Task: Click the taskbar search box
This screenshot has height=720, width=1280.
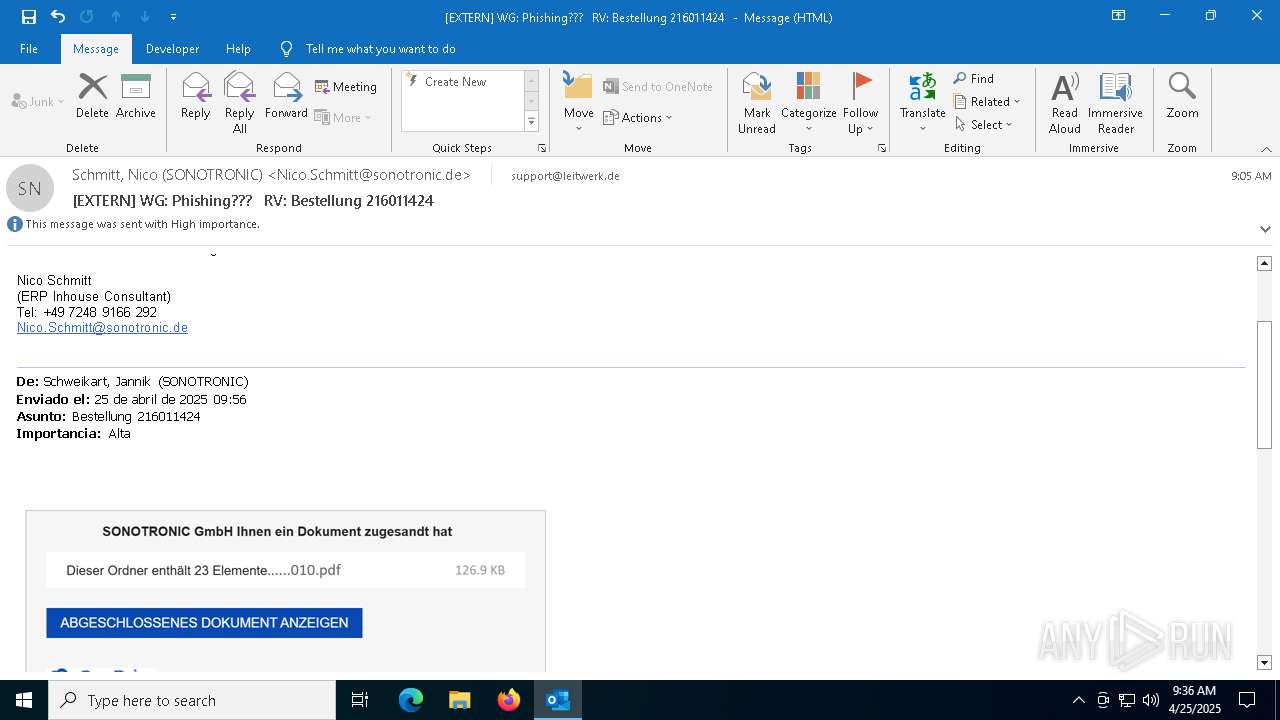Action: coord(192,700)
